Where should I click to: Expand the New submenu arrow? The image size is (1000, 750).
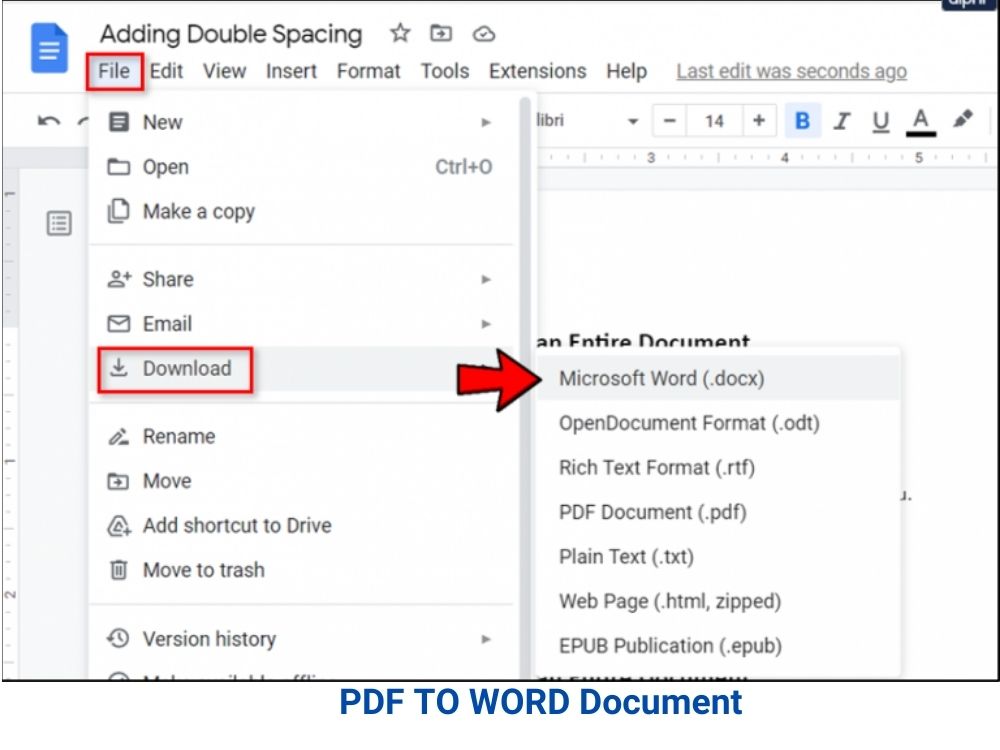(486, 122)
